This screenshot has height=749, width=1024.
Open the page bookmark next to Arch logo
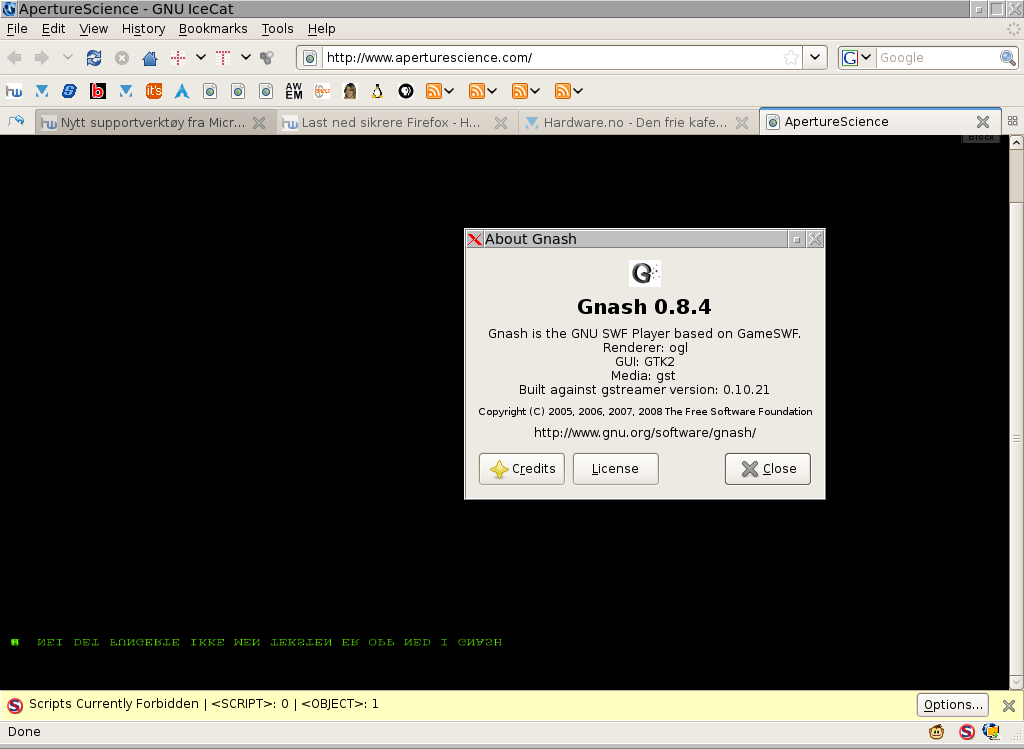(x=210, y=91)
